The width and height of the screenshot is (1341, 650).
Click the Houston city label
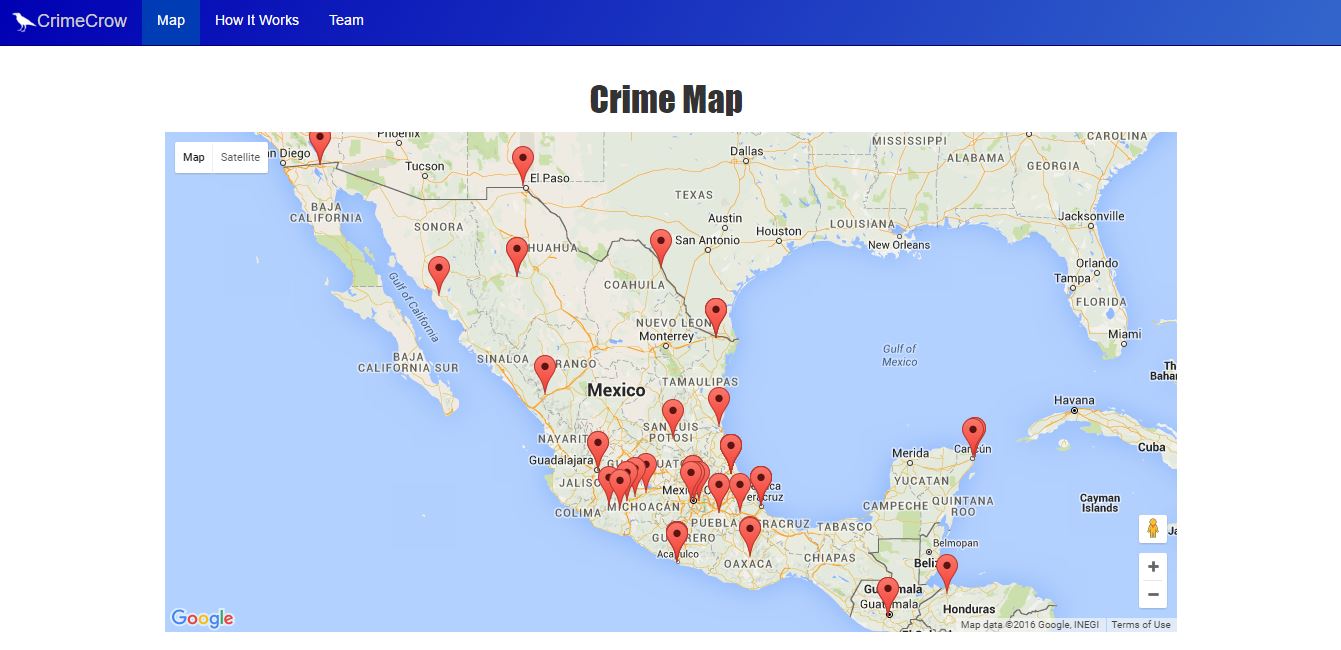pyautogui.click(x=779, y=231)
